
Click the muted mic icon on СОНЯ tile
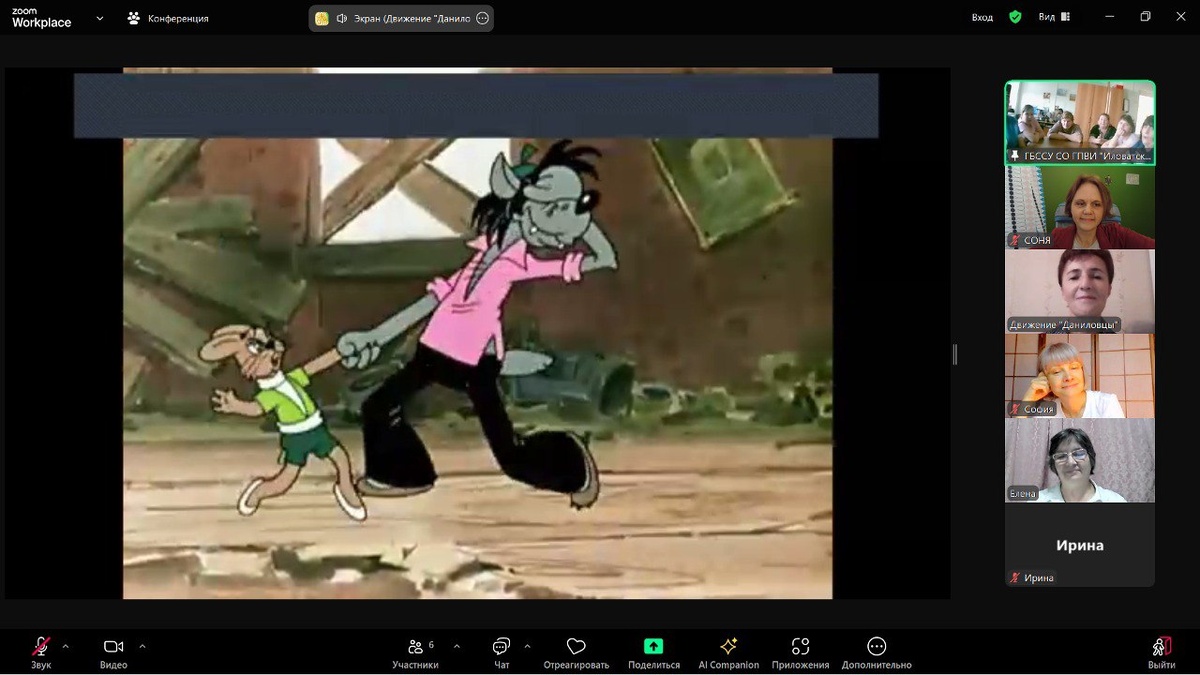[1015, 241]
